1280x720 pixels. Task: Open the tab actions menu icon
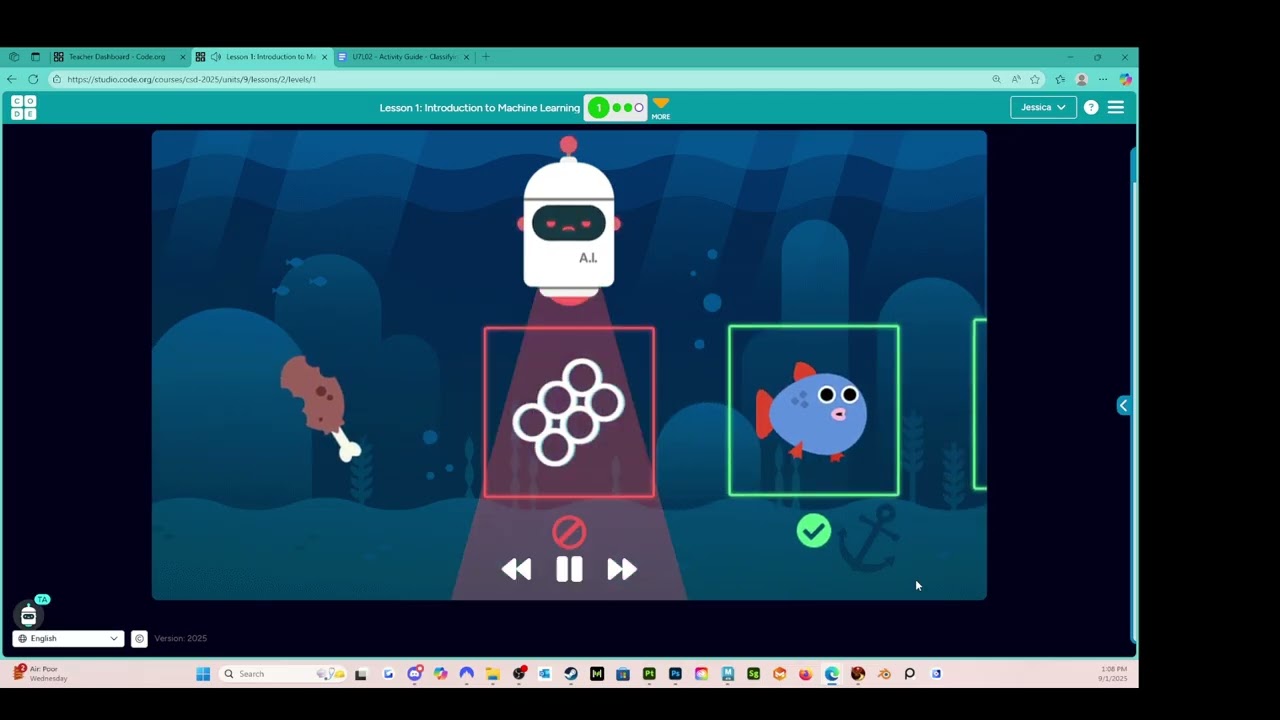35,57
